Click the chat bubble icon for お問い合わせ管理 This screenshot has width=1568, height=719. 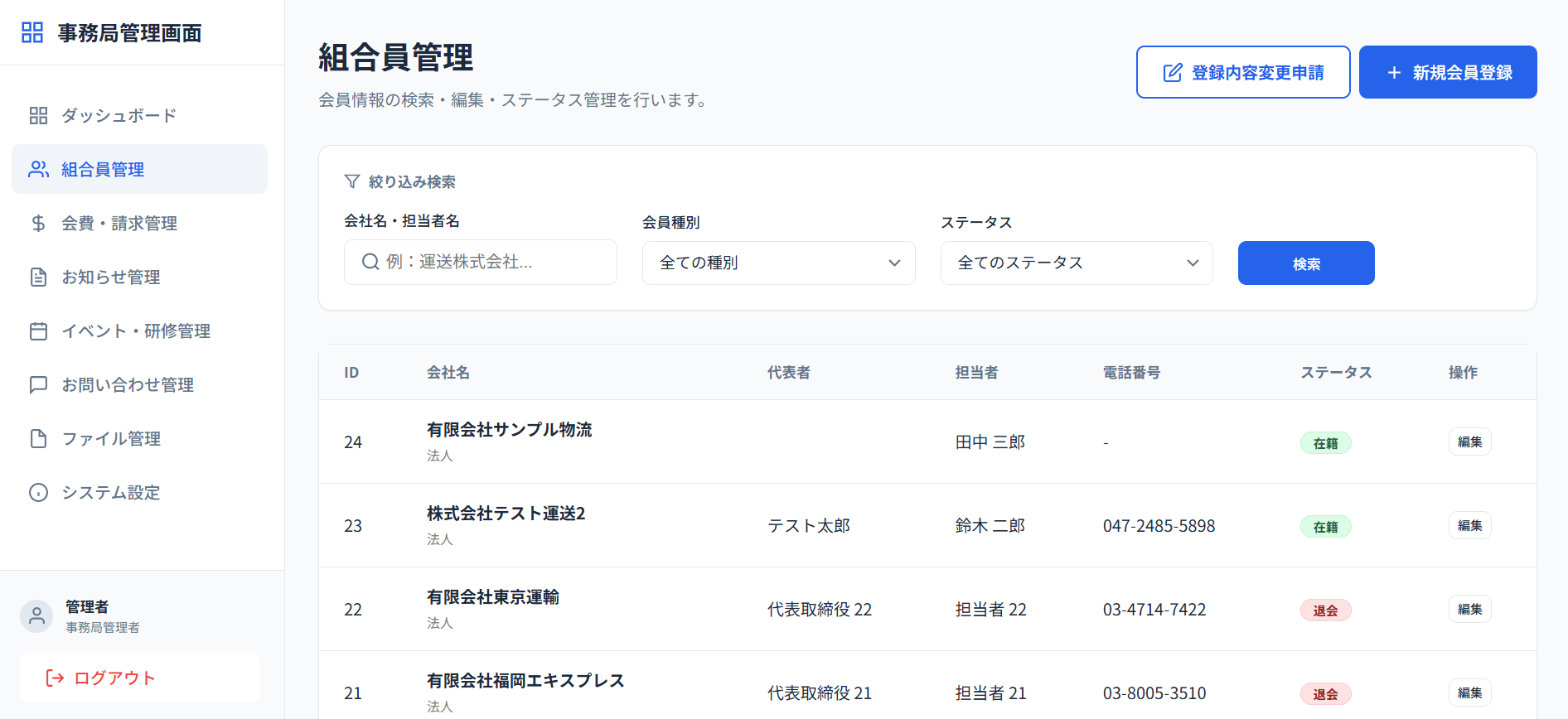tap(38, 384)
